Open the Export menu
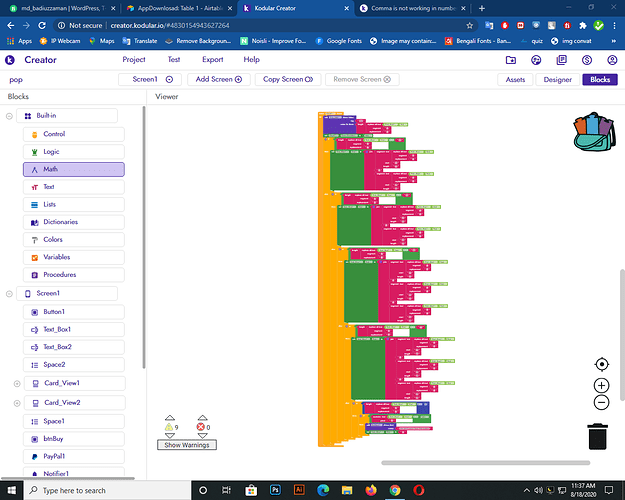The image size is (625, 500). tap(212, 60)
